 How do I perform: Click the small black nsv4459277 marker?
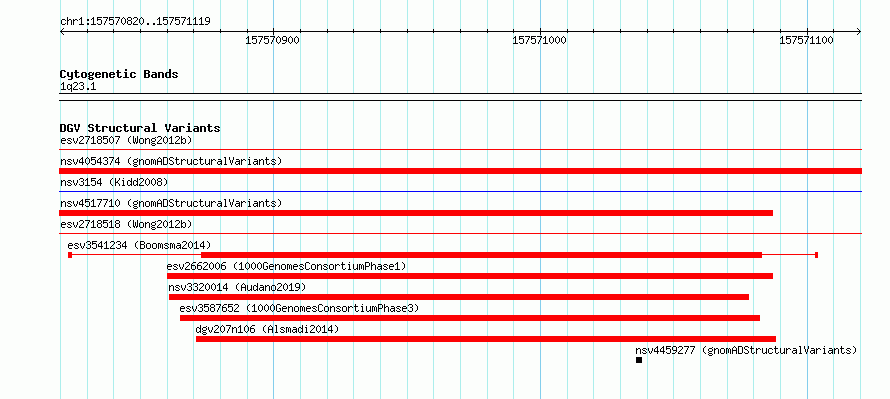639,360
